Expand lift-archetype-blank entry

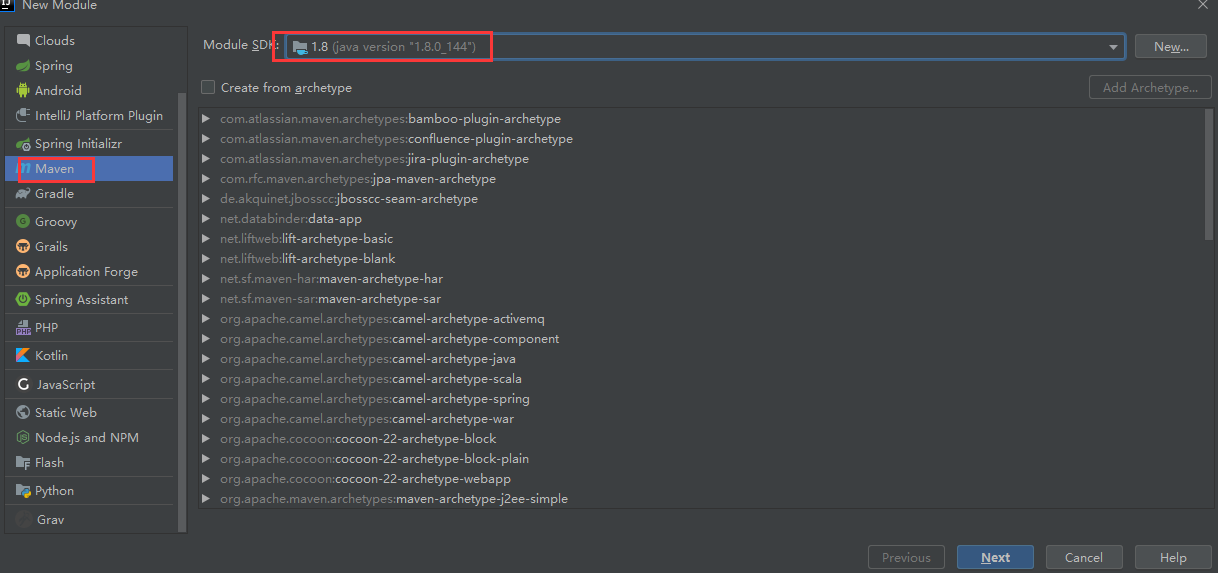point(206,259)
